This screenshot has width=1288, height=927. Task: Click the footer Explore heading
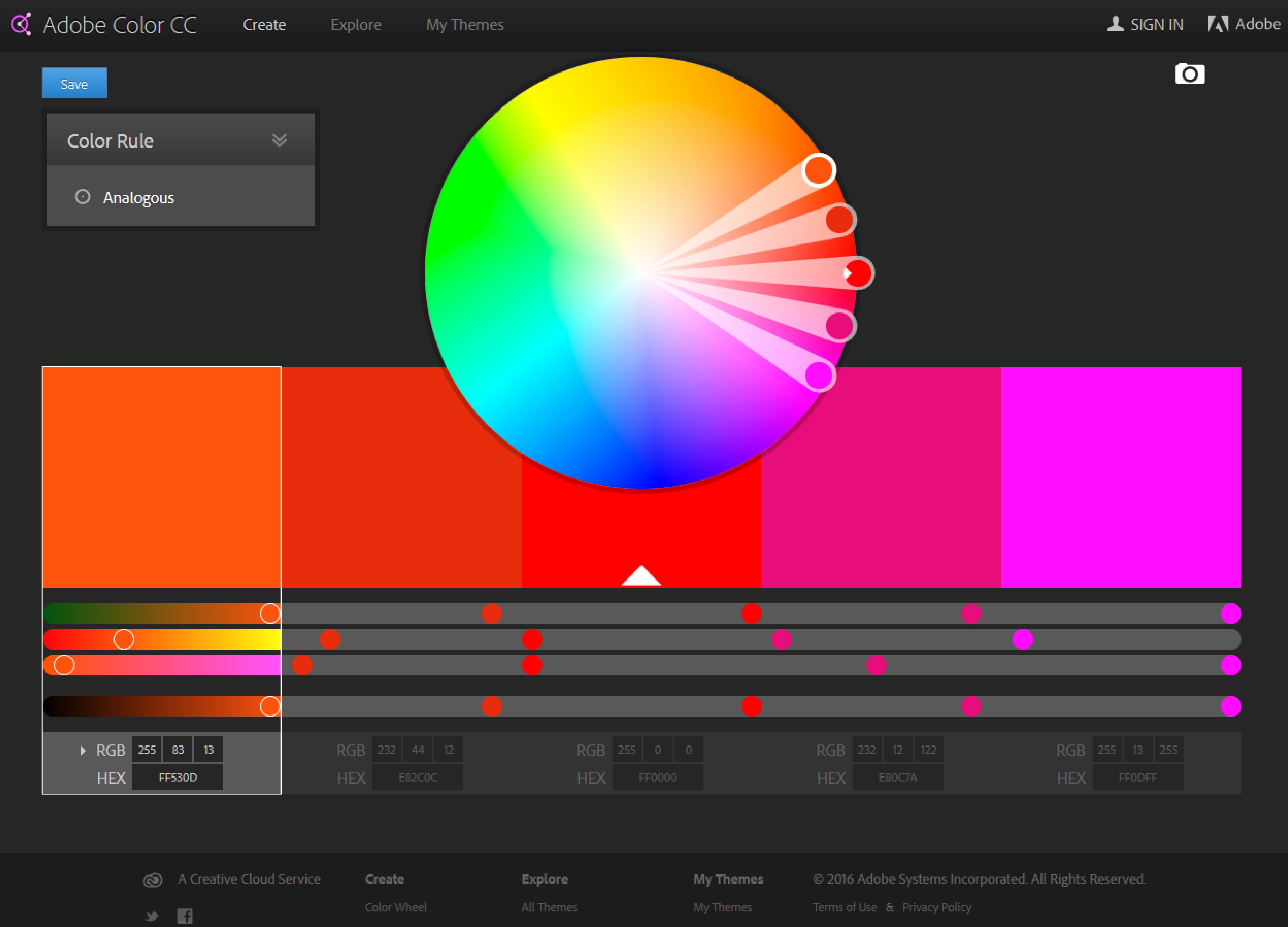[x=545, y=879]
